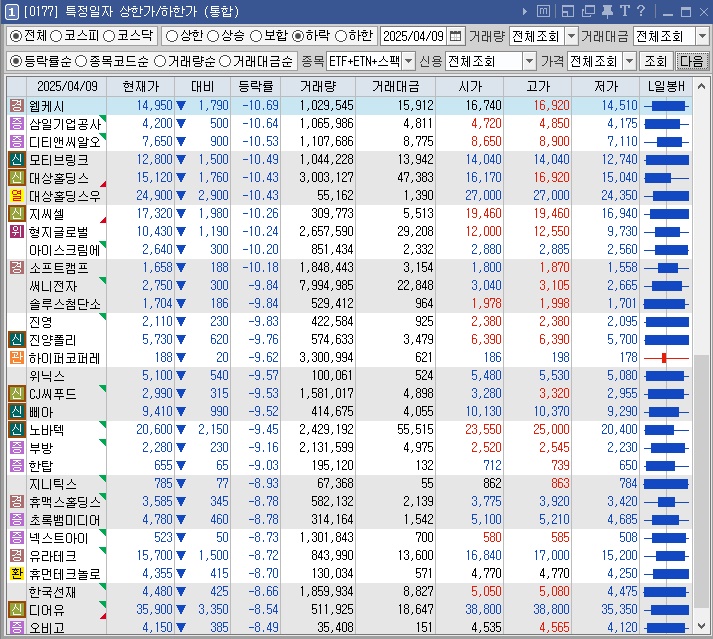The height and width of the screenshot is (639, 713).
Task: Click the vertical scrollbar thumb
Action: (702, 480)
